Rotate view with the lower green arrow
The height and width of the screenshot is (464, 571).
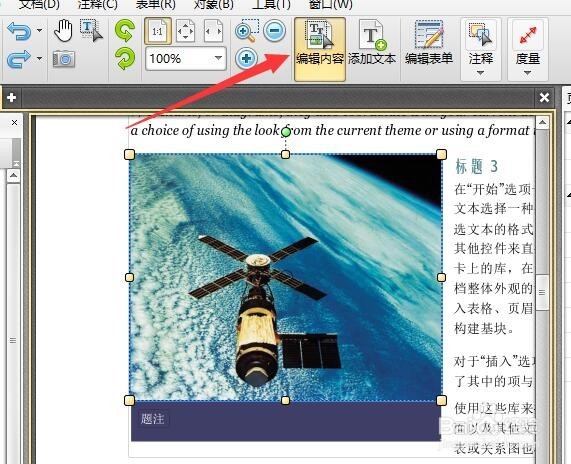(125, 59)
